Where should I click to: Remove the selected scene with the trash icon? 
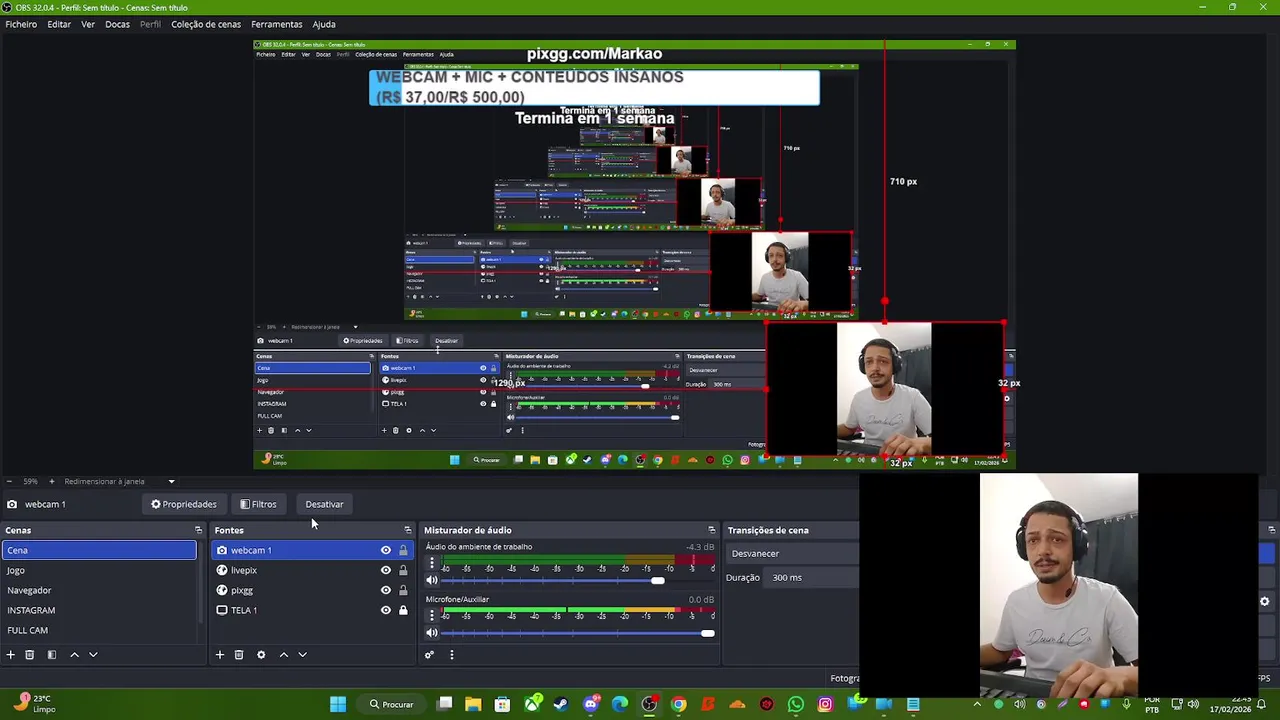29,655
